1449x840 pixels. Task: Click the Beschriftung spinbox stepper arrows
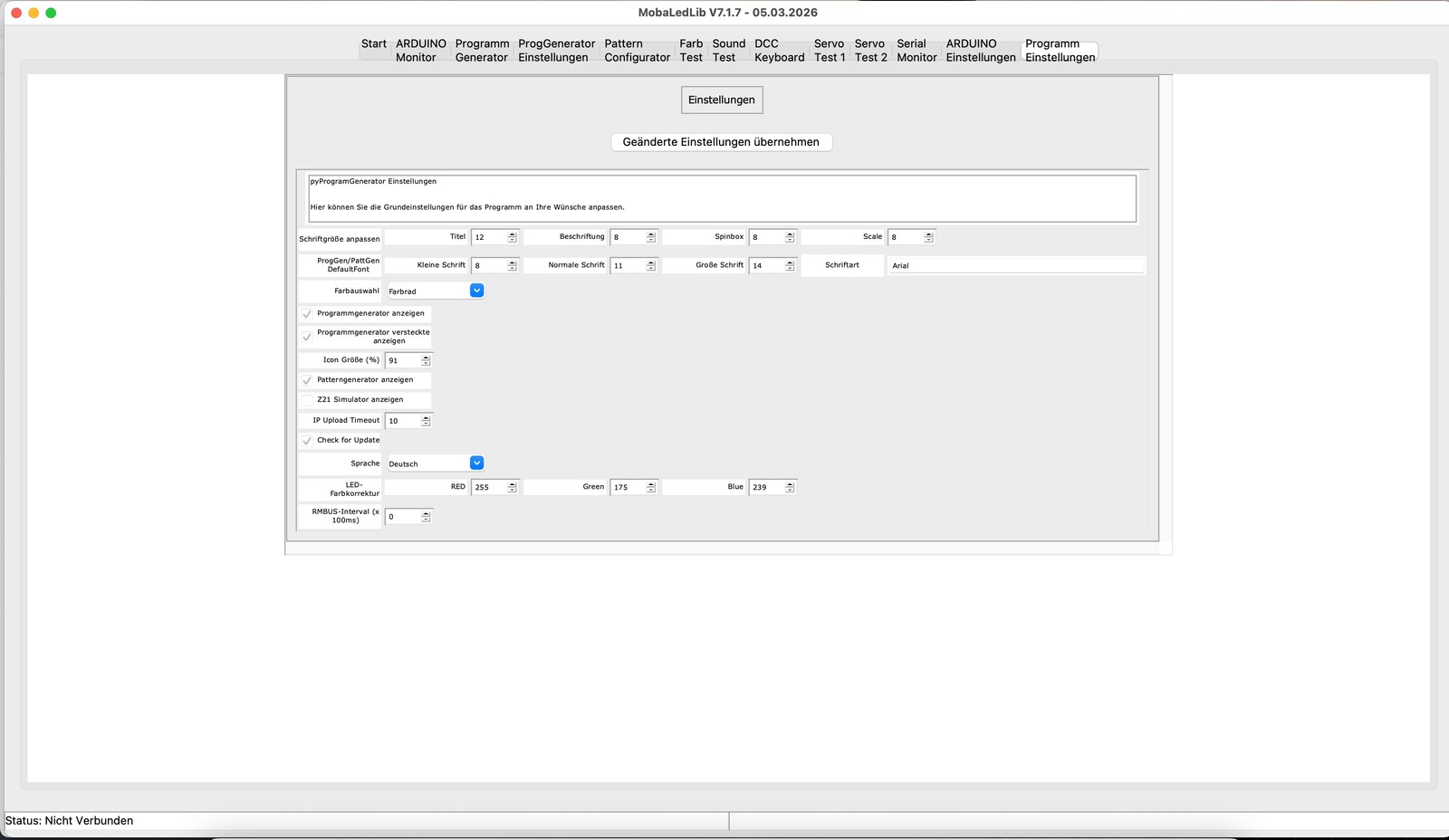(650, 237)
